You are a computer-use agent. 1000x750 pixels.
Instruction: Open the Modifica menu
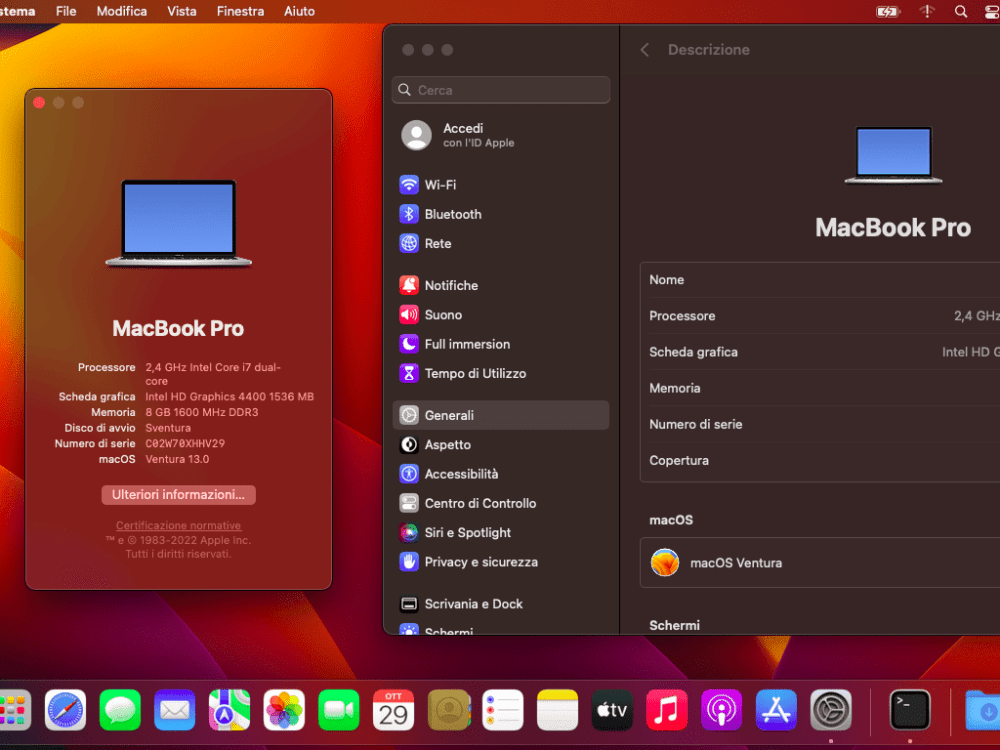(x=121, y=11)
